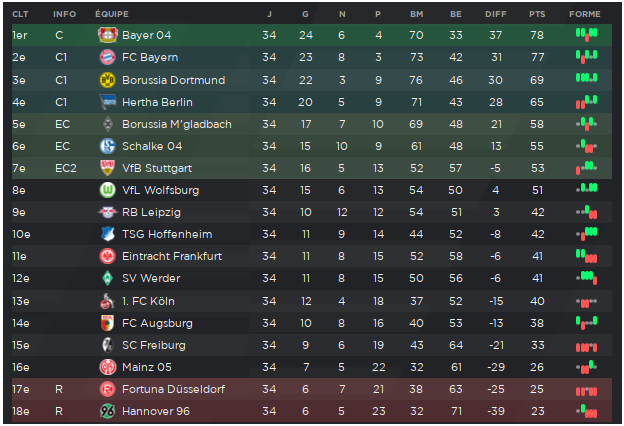Click the Borussia Dortmund BVB badge
This screenshot has height=426, width=624.
coord(107,80)
